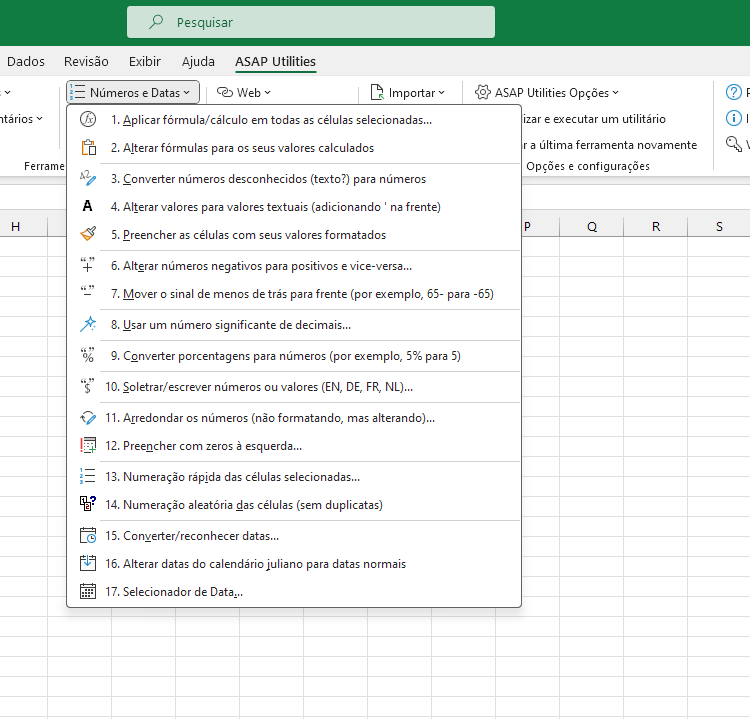
Task: Click the clipboard icon for Alterar fórmulas
Action: click(x=88, y=147)
